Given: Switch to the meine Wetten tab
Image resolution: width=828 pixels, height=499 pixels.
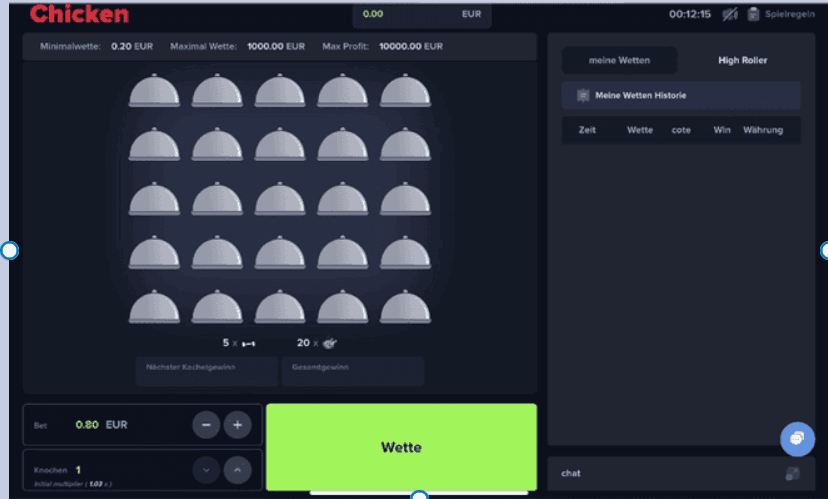Looking at the screenshot, I should (x=619, y=60).
